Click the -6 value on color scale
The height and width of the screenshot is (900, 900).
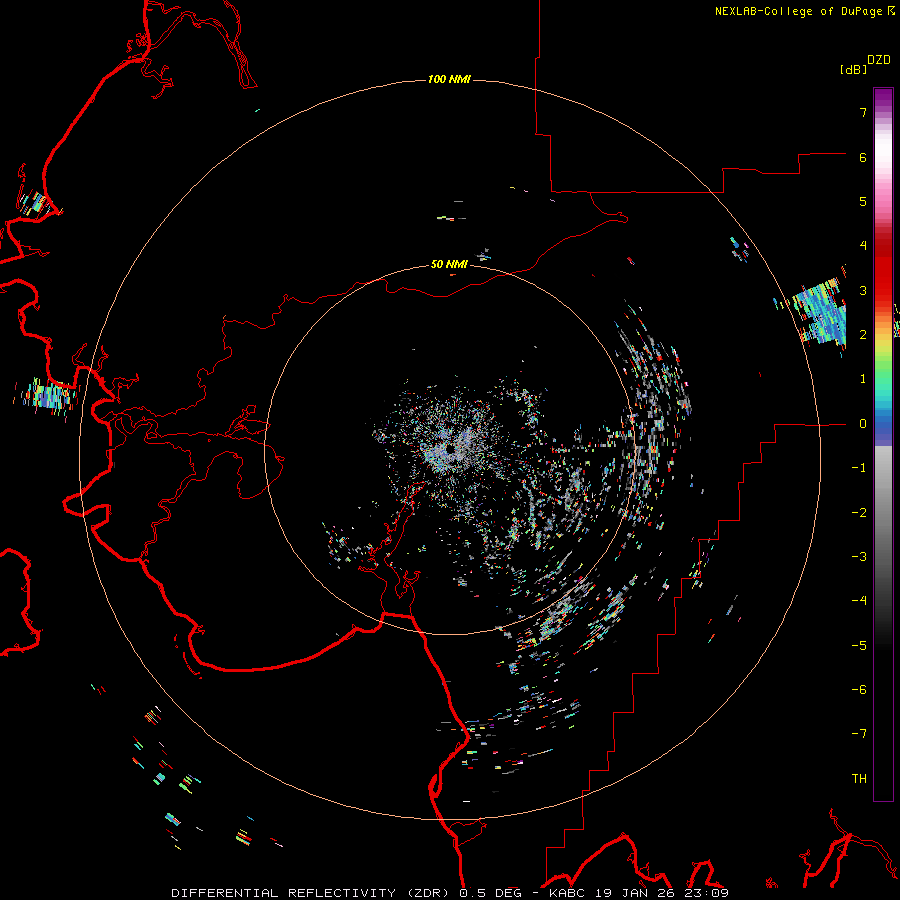coord(859,690)
